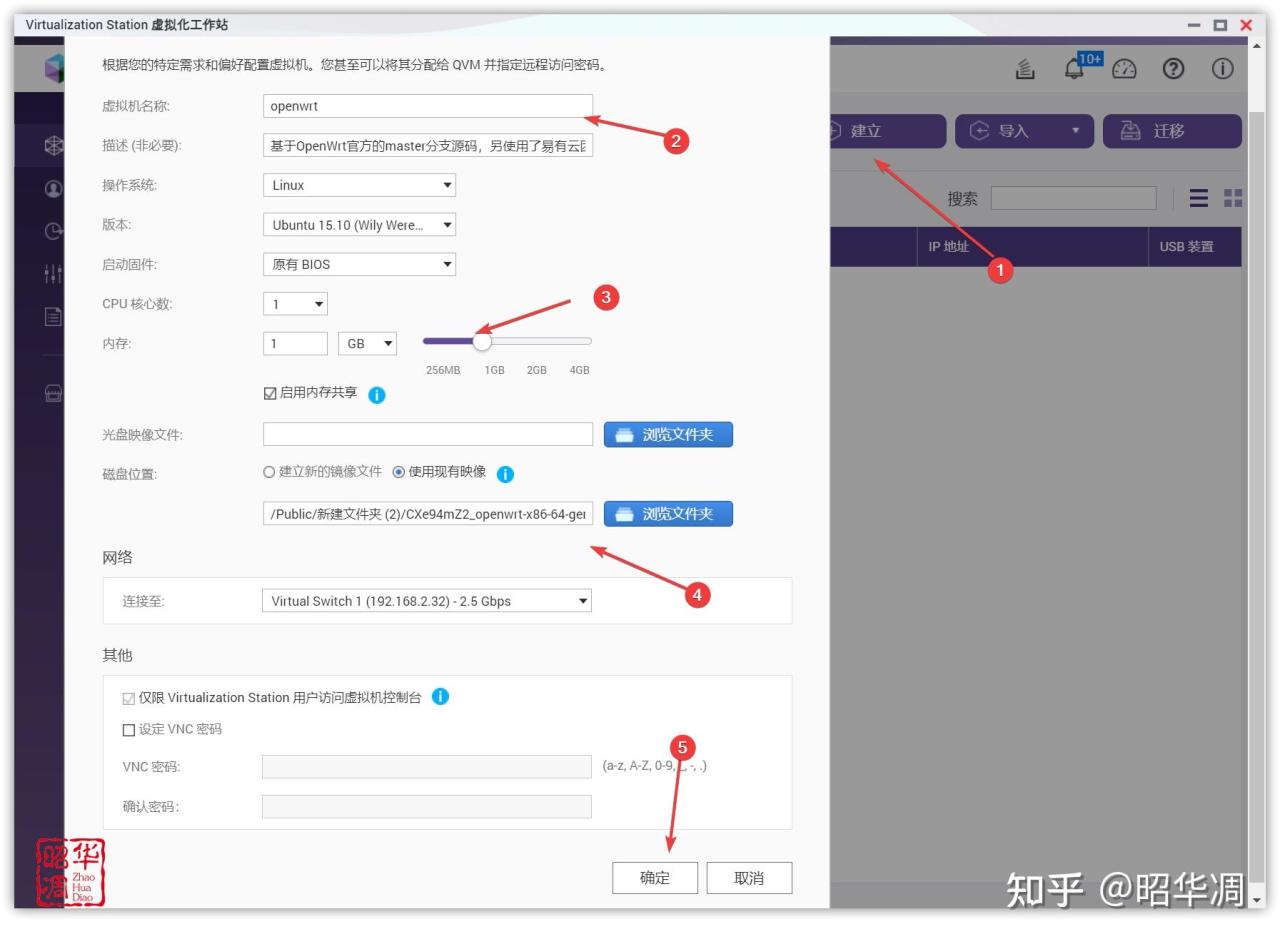The height and width of the screenshot is (944, 1280).
Task: Click the 虚拟机名称 input containing openwrt
Action: coord(428,106)
